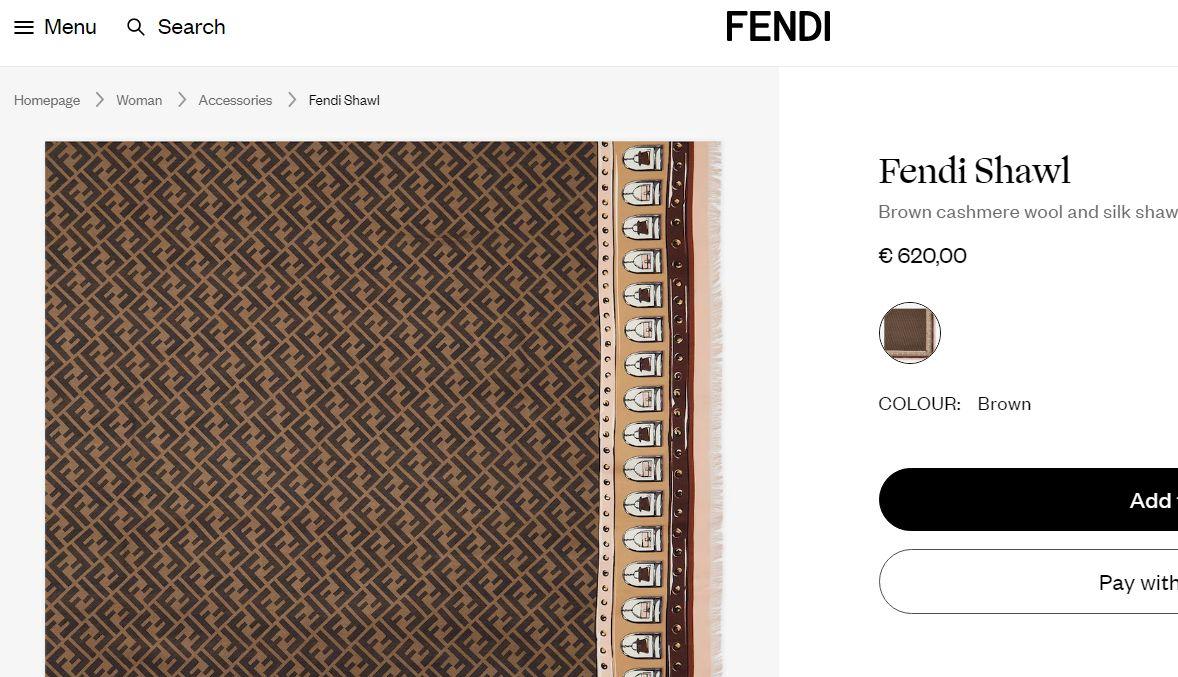This screenshot has width=1178, height=677.
Task: Click chevron after Homepage breadcrumb
Action: (99, 100)
